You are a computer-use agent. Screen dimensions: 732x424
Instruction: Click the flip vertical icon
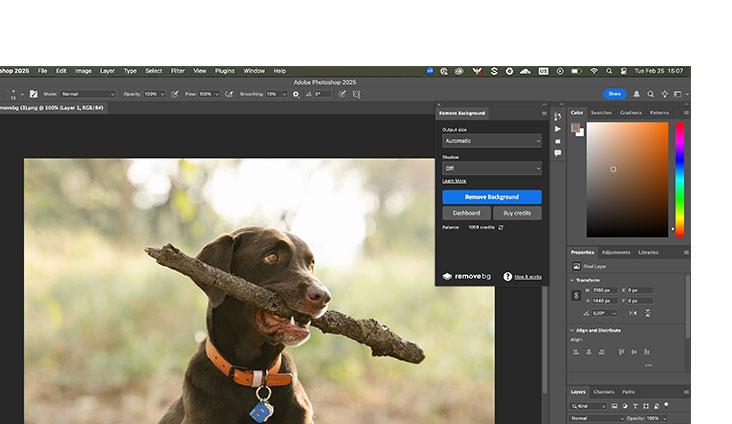coord(648,313)
